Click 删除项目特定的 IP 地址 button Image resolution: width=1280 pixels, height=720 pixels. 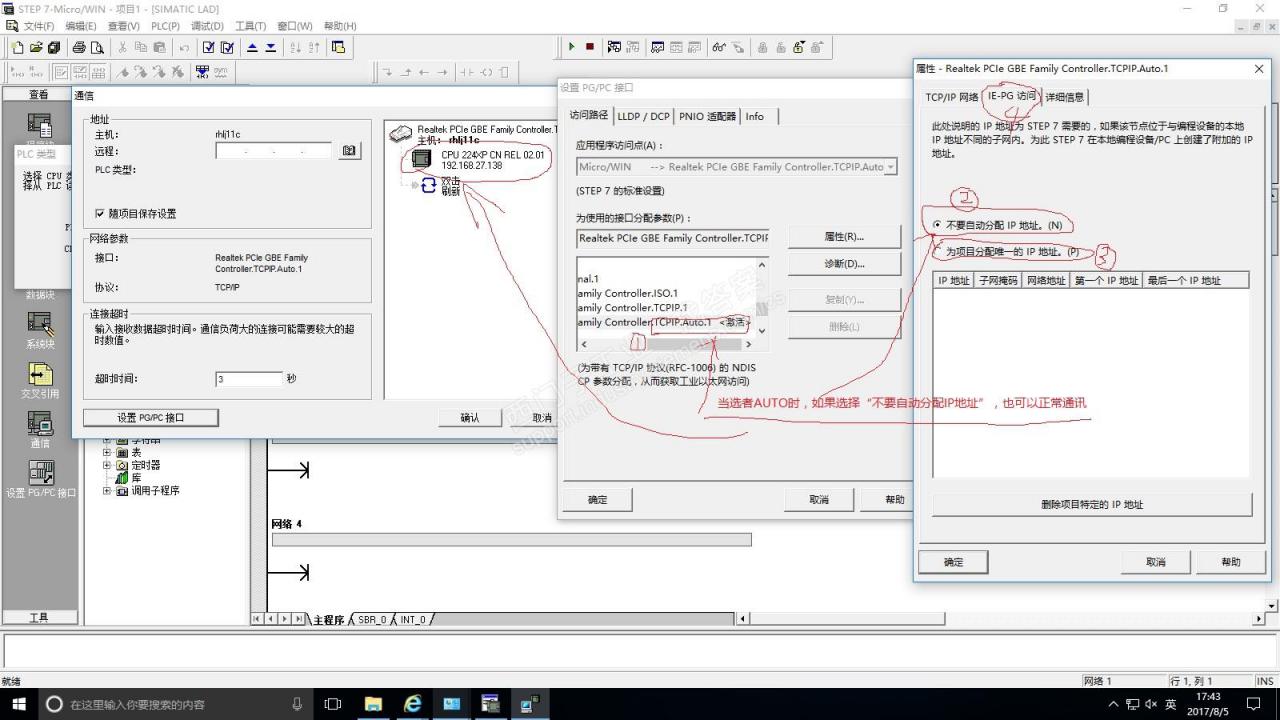point(1092,505)
